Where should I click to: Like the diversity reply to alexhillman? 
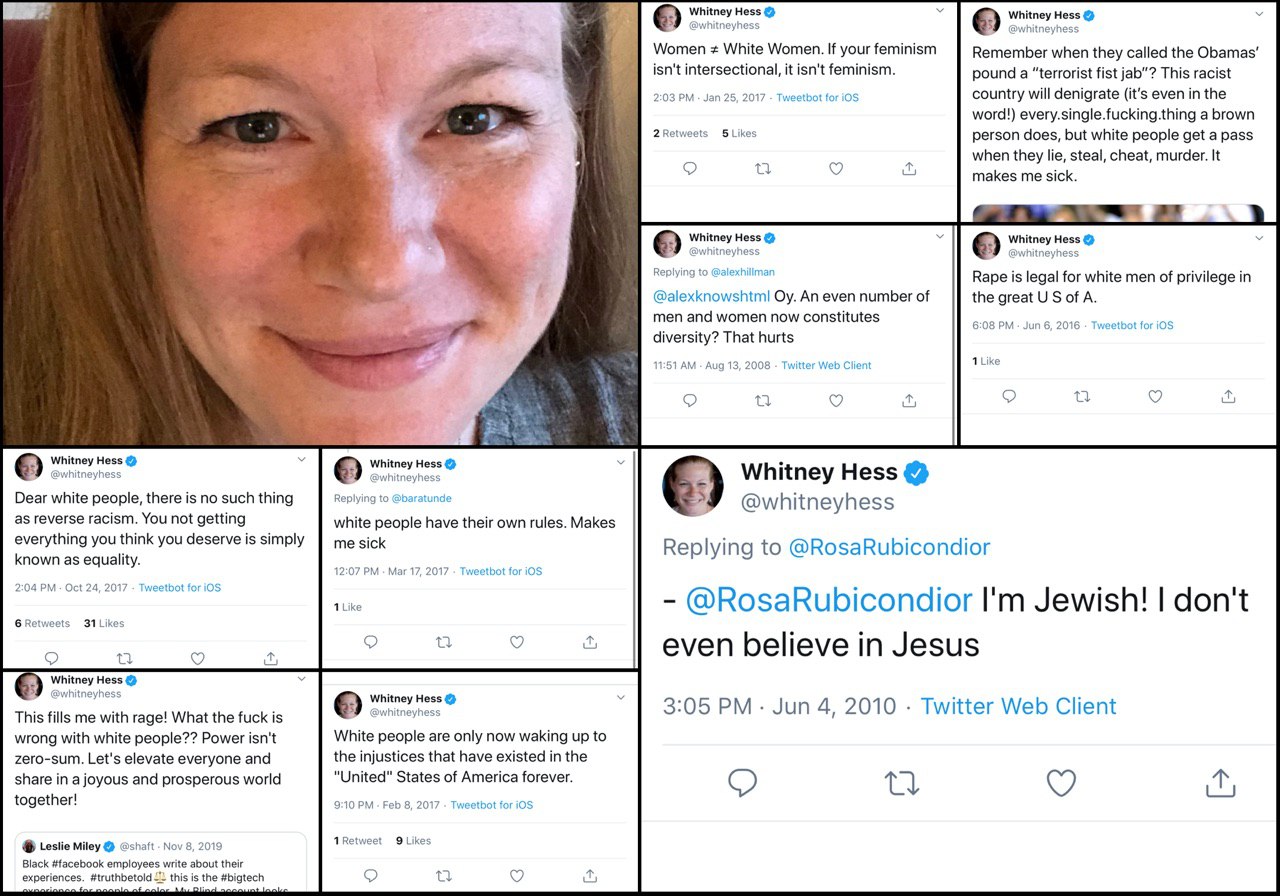[x=836, y=401]
